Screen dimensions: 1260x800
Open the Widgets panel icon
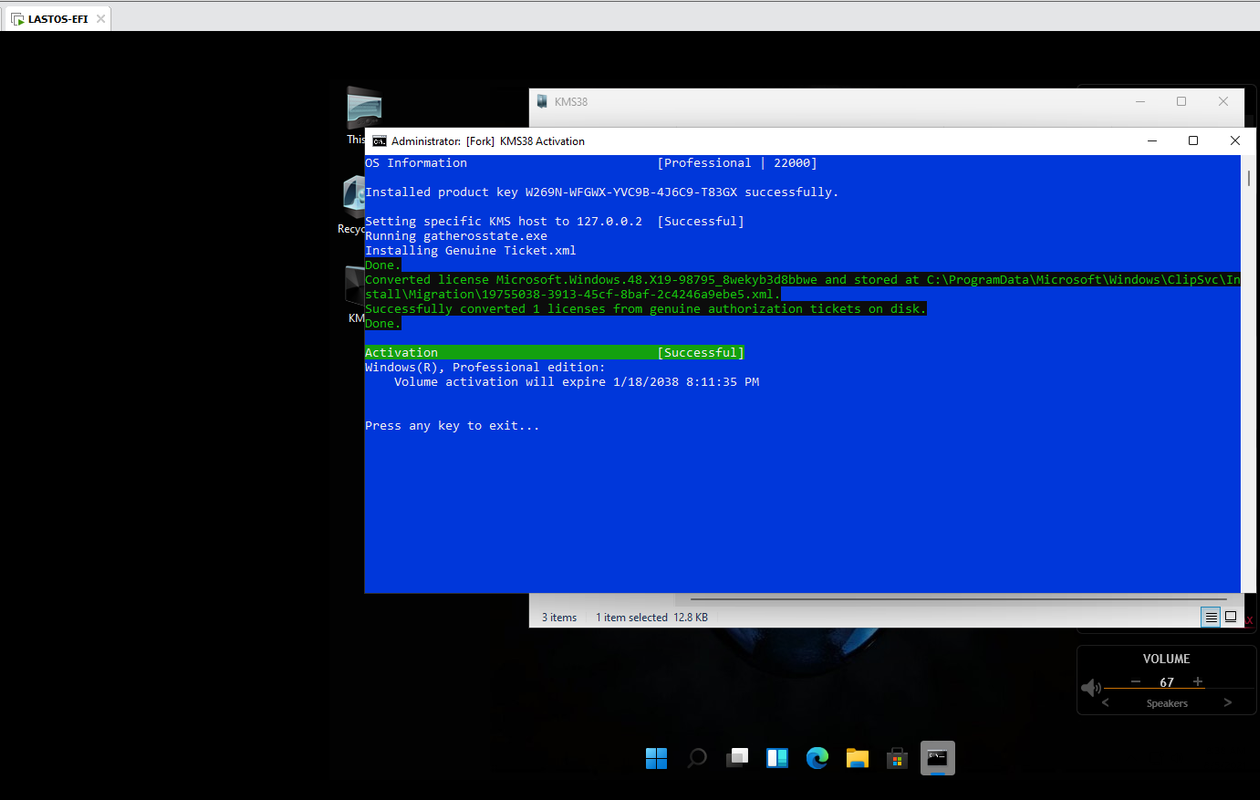(x=777, y=758)
